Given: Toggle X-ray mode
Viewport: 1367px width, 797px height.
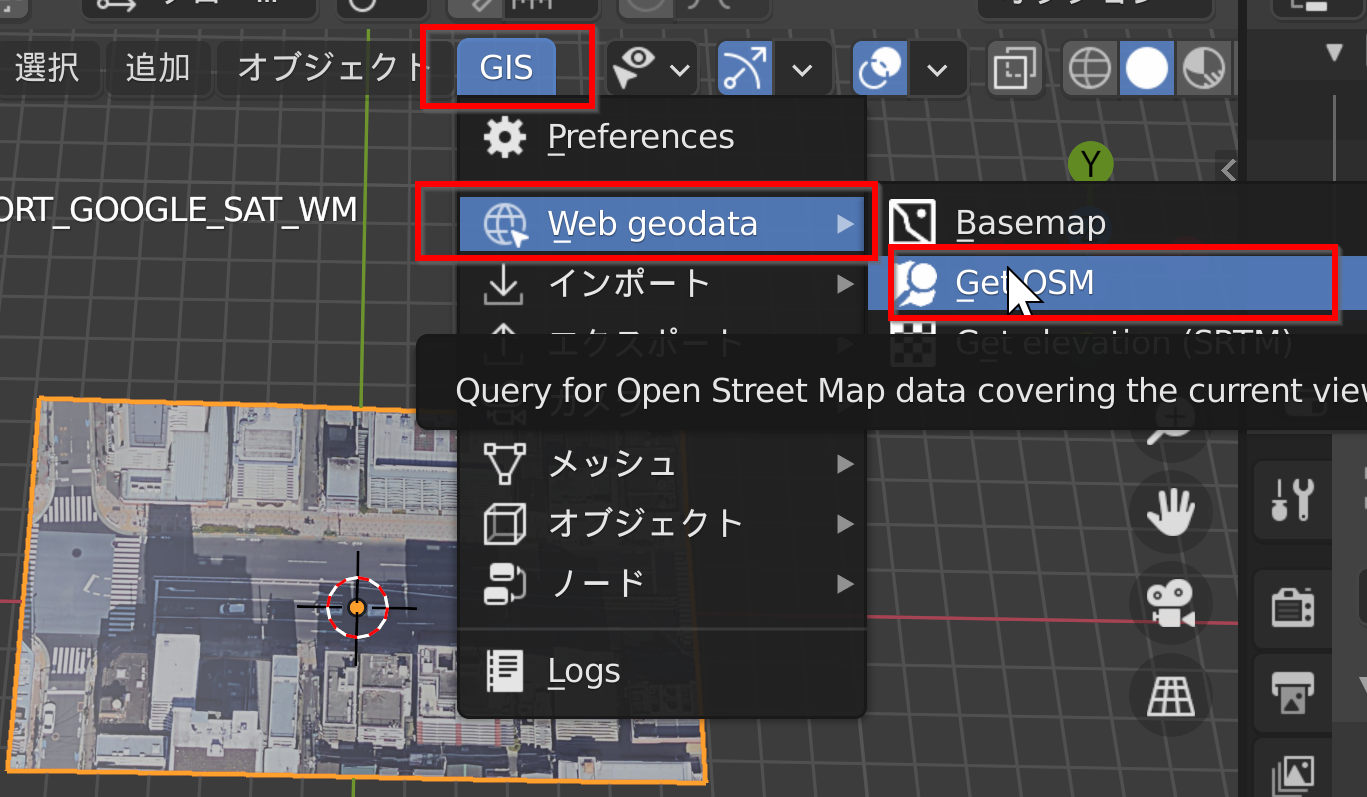Looking at the screenshot, I should 1015,68.
